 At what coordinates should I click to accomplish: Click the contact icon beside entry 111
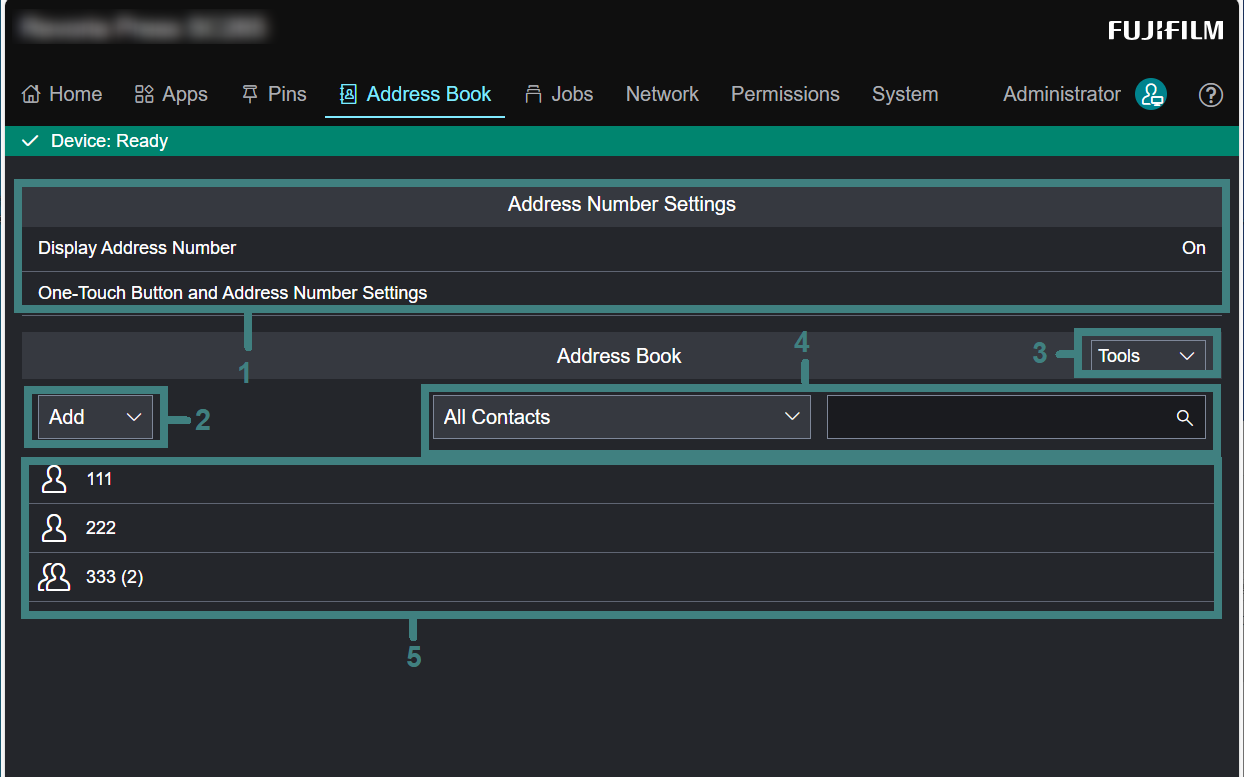pyautogui.click(x=54, y=479)
